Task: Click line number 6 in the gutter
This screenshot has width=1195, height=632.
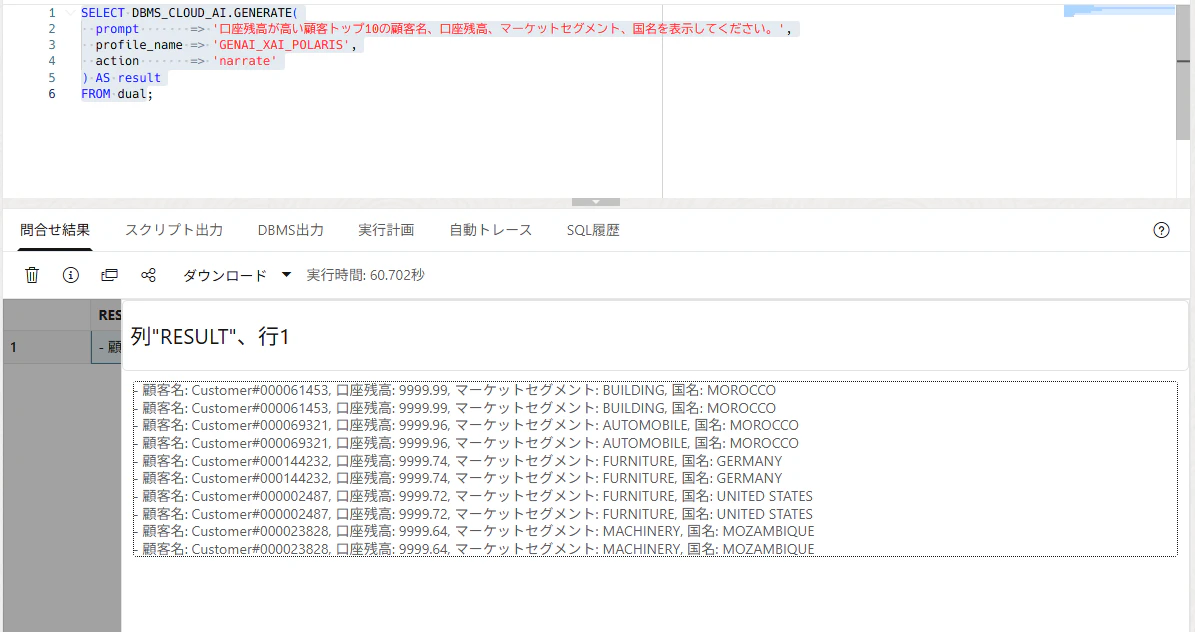Action: click(x=52, y=94)
